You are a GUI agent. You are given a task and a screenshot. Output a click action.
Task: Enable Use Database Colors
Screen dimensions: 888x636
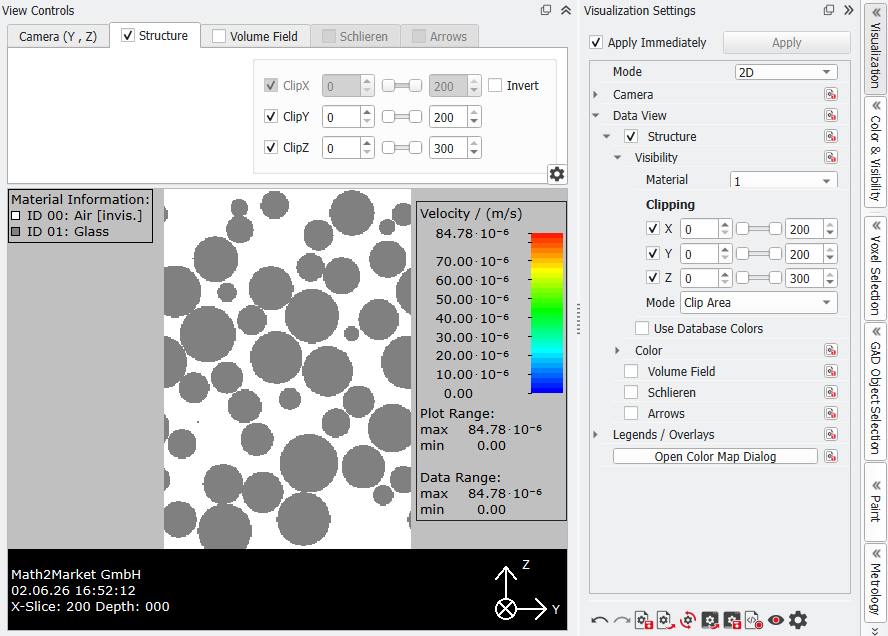642,328
